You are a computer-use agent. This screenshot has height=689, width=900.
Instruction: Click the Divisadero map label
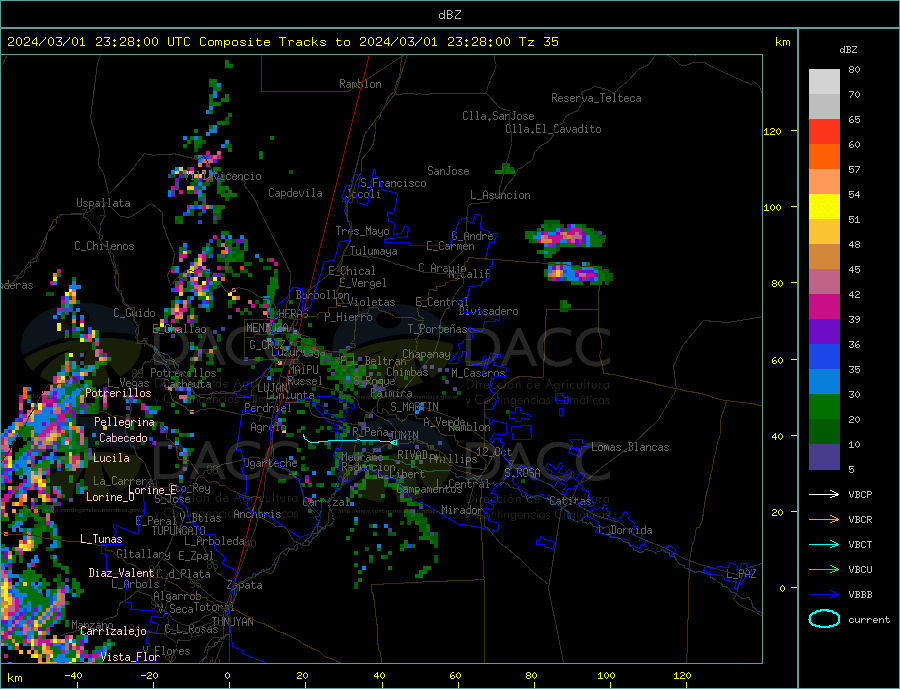[488, 311]
